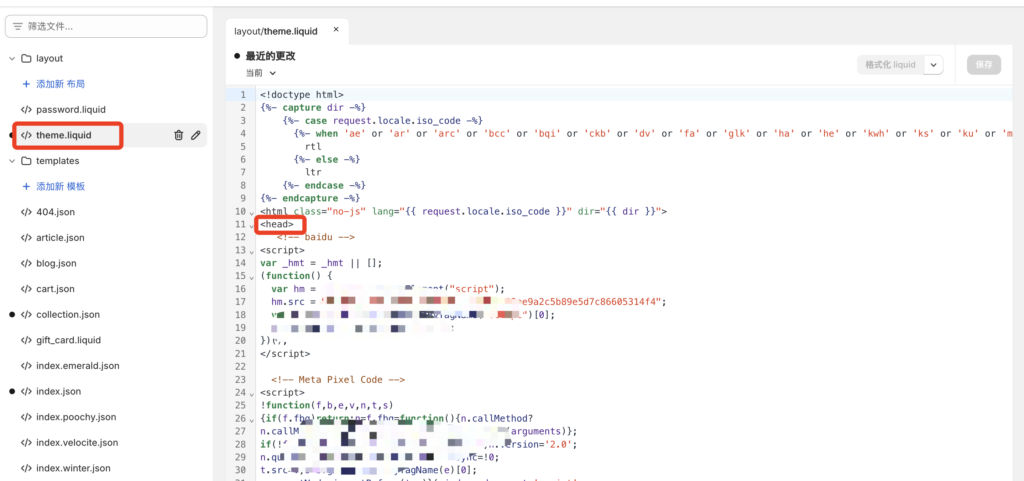This screenshot has width=1024, height=481.
Task: Open collection.json file
Action: click(68, 315)
